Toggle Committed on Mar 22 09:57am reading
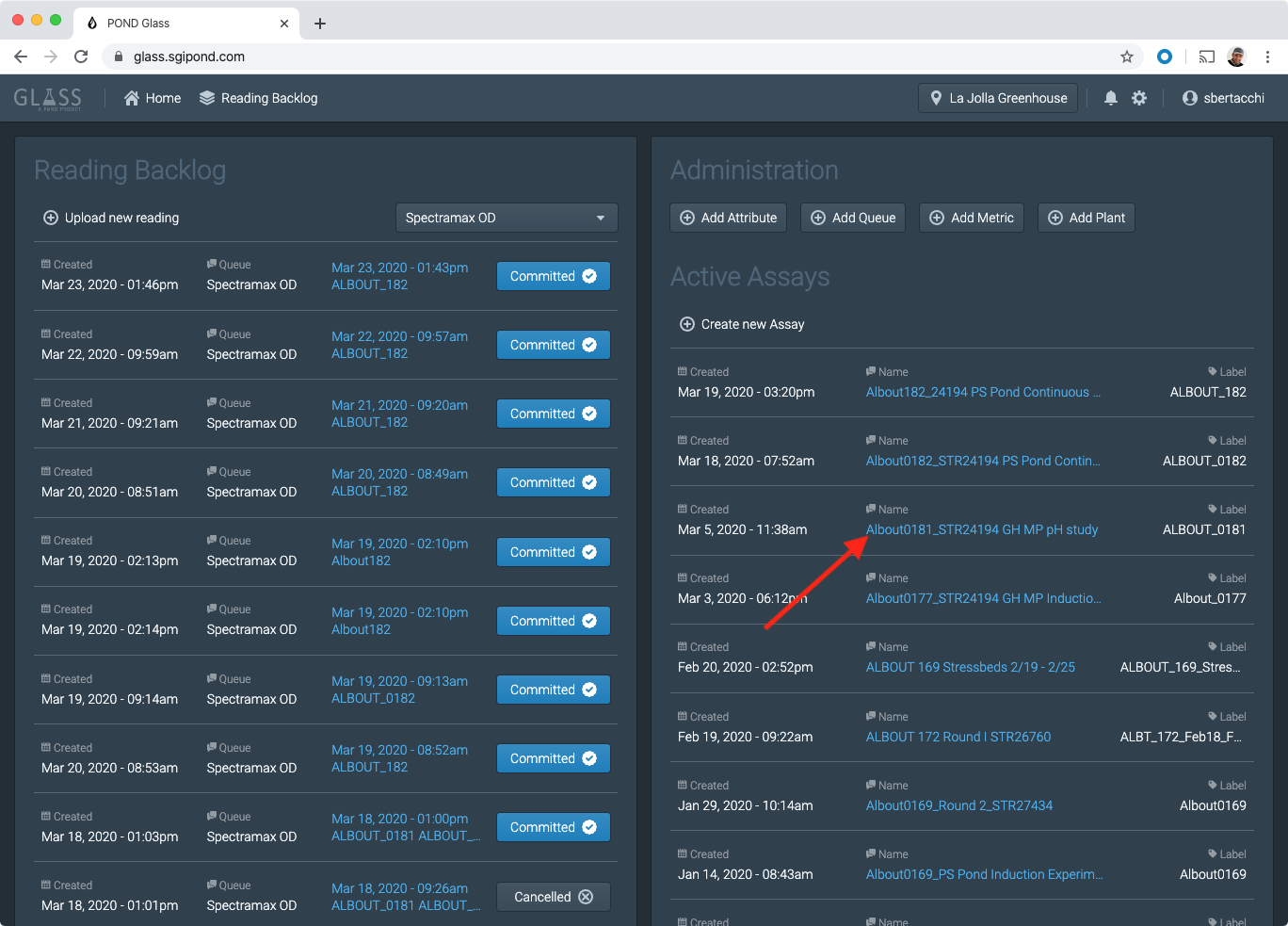This screenshot has width=1288, height=926. pos(553,345)
